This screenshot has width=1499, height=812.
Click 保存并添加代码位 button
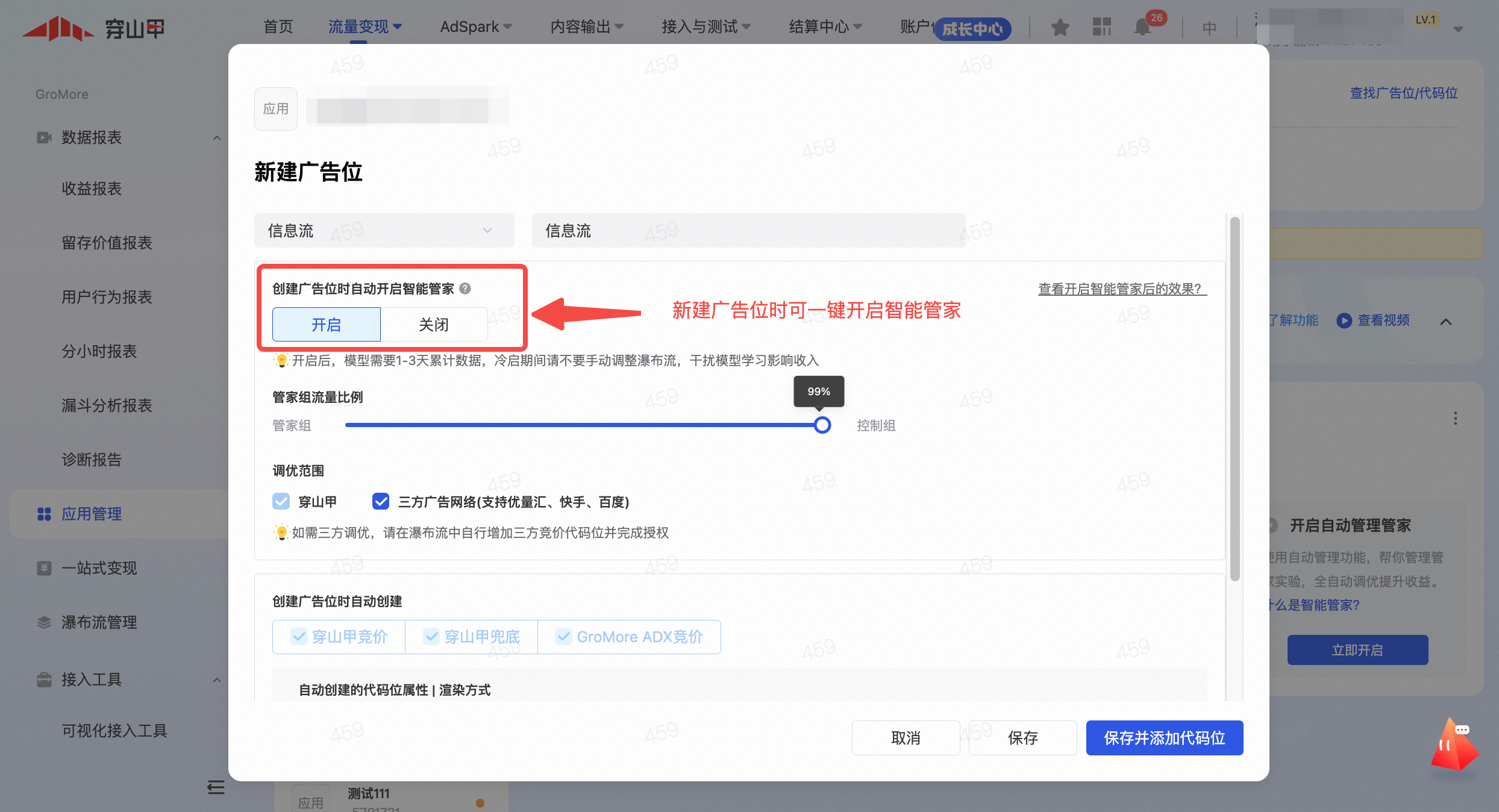click(x=1164, y=738)
